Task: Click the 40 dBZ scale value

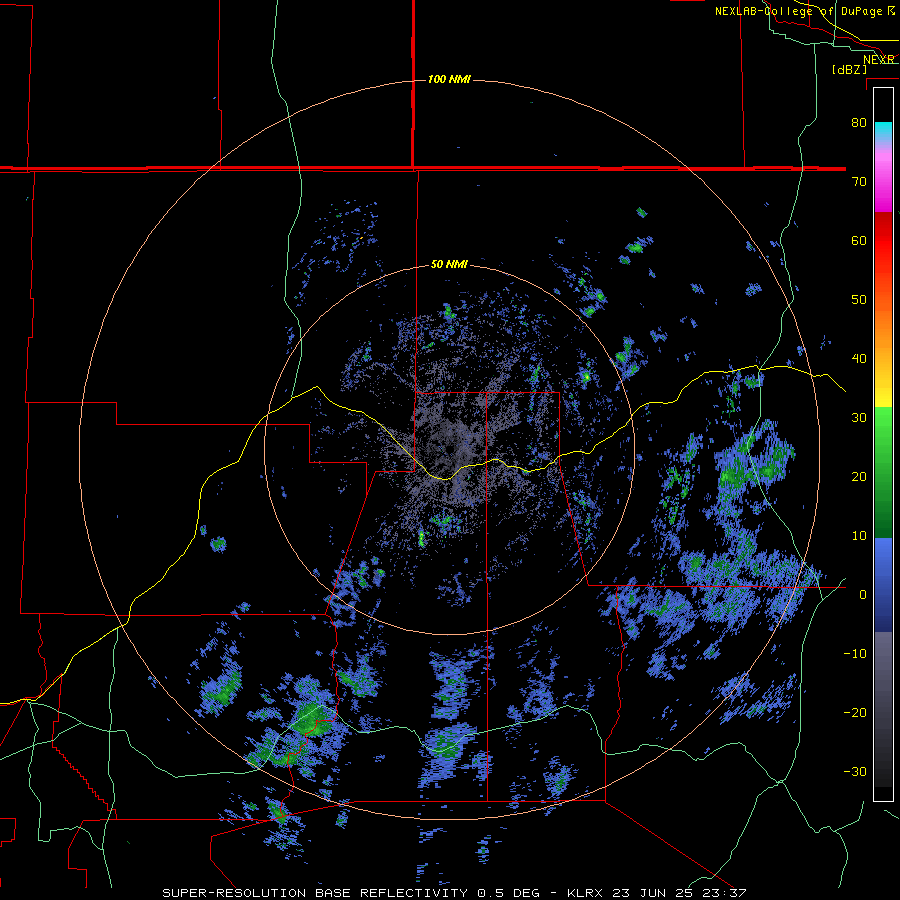Action: click(859, 359)
